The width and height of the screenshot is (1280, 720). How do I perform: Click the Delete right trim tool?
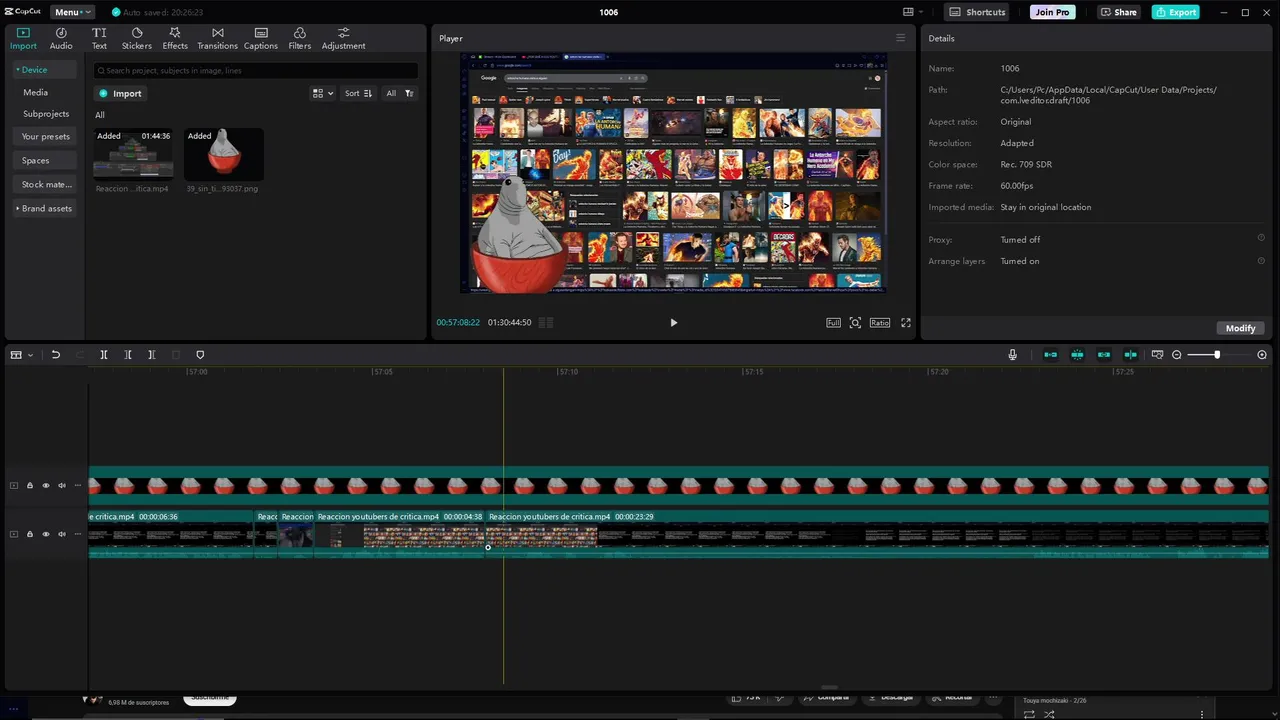click(x=152, y=355)
